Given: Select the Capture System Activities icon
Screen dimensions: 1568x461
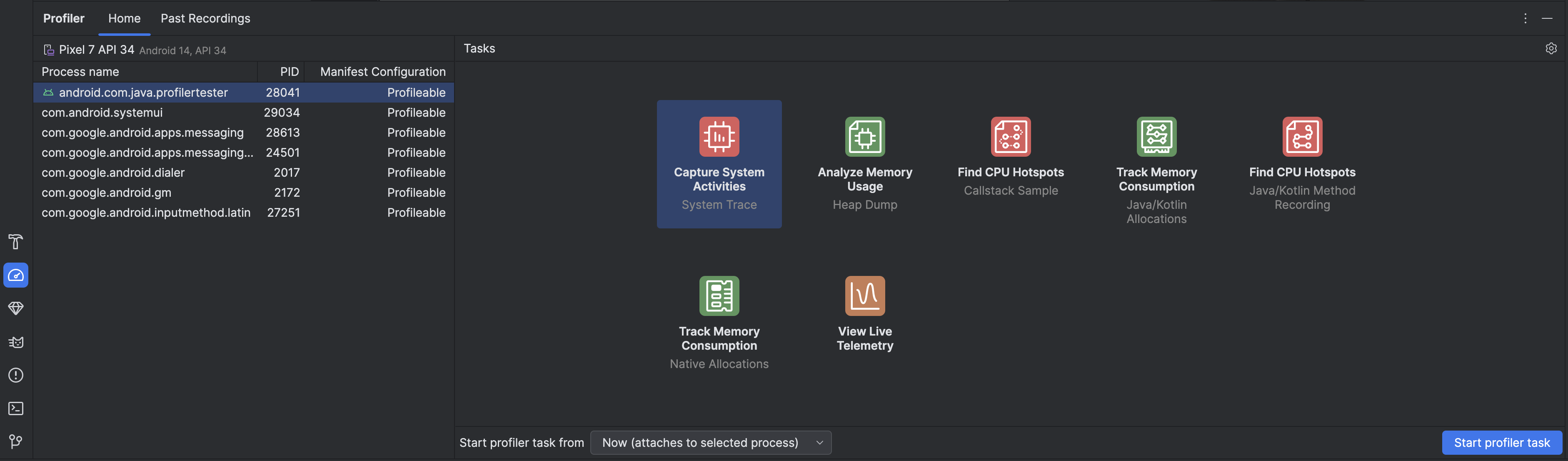Looking at the screenshot, I should click(718, 136).
